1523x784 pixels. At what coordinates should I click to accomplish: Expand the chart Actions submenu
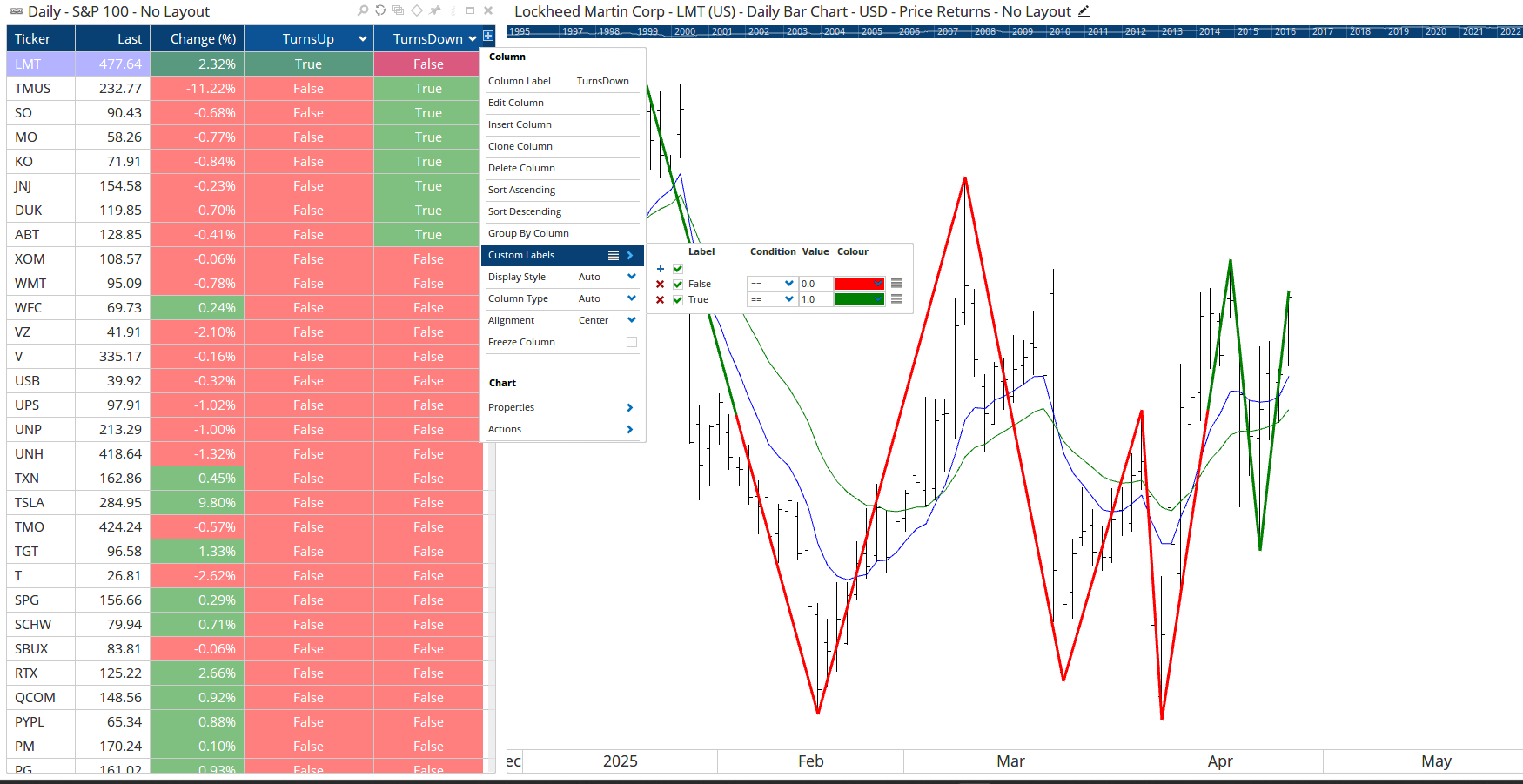(x=561, y=429)
